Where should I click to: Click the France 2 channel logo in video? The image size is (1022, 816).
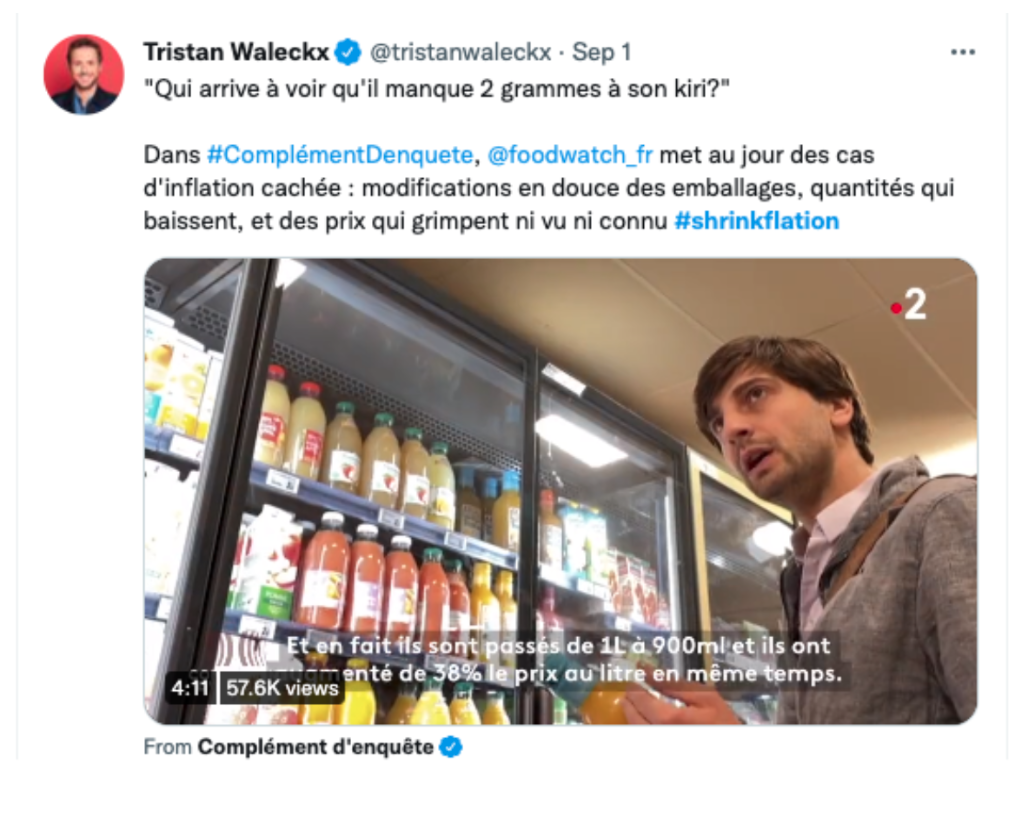[x=909, y=305]
